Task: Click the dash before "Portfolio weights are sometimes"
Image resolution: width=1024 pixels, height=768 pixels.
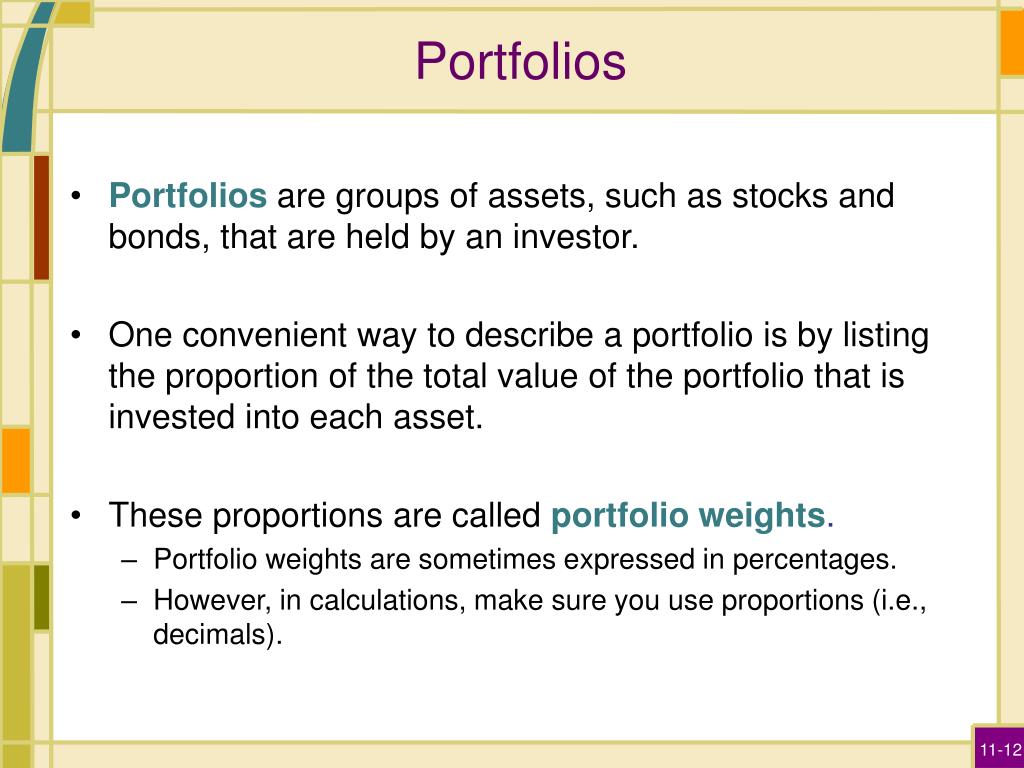Action: pos(129,560)
